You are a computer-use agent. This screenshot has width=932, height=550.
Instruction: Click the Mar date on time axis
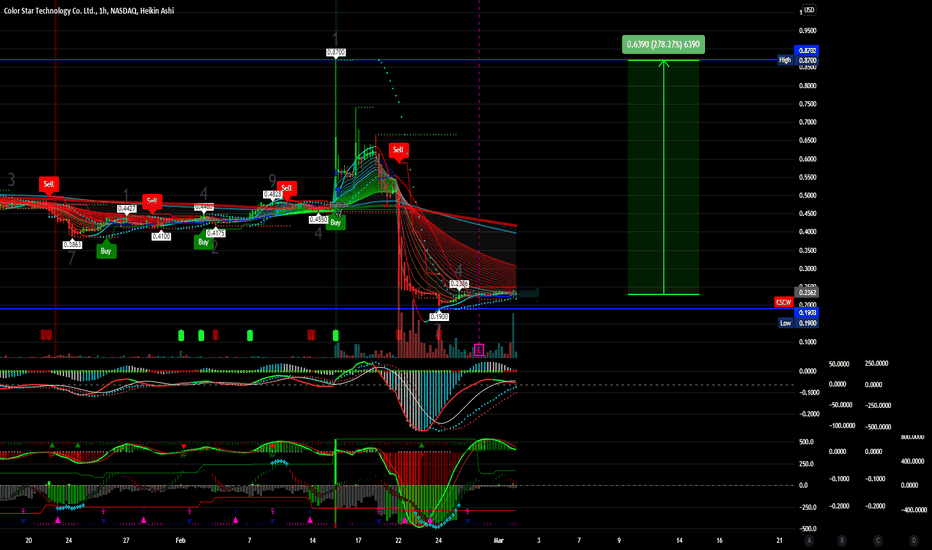coord(499,540)
